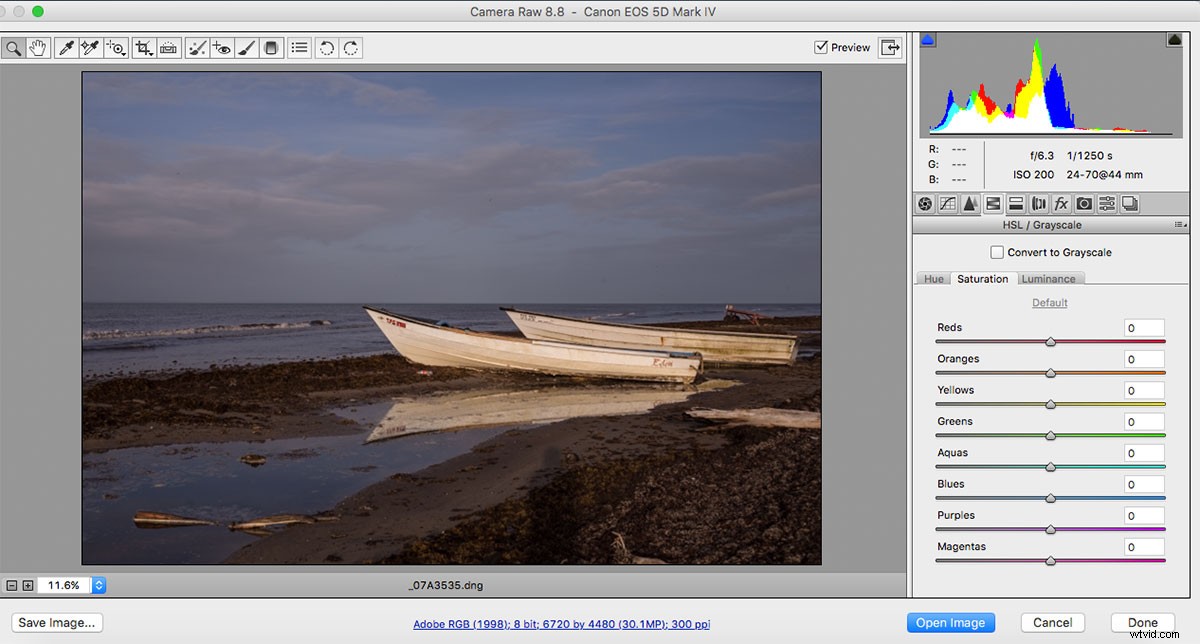
Task: Open the Crop tool options dropdown
Action: 150,53
